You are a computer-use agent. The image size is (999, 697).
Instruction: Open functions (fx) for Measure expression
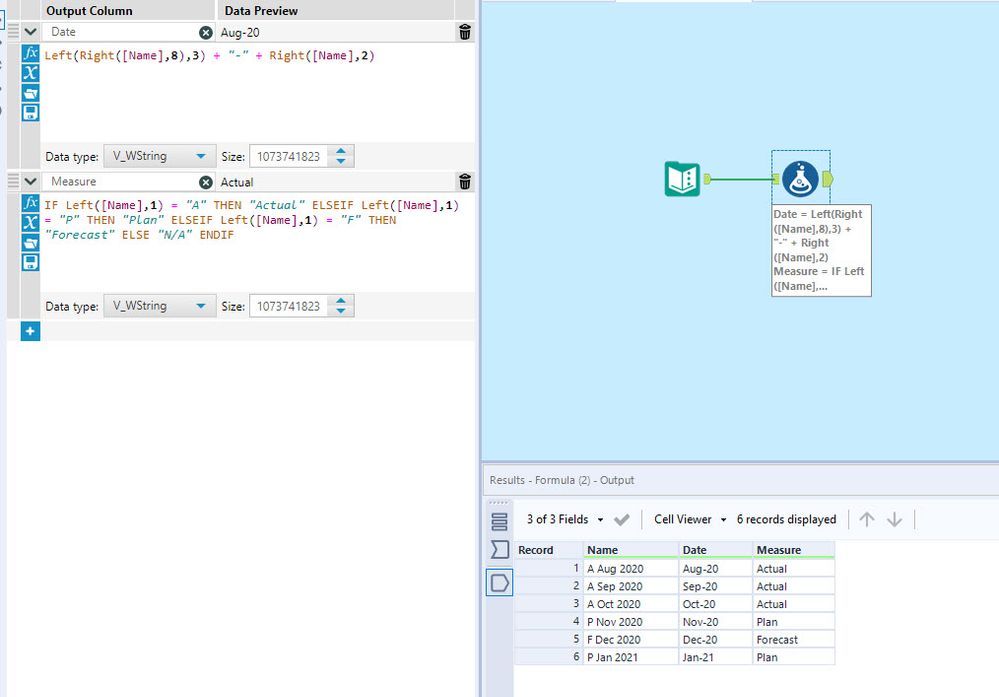pos(30,203)
